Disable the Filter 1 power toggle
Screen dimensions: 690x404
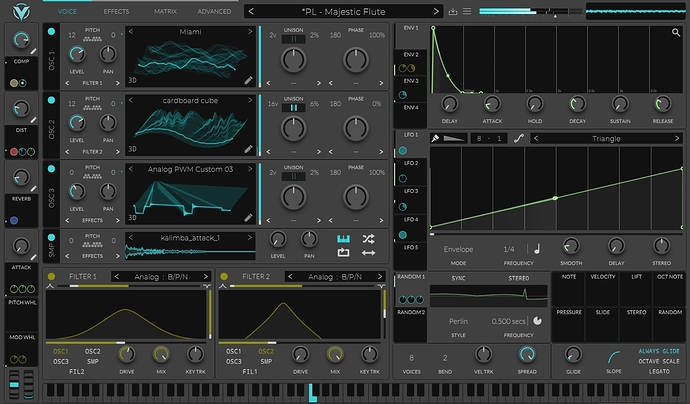pyautogui.click(x=52, y=277)
